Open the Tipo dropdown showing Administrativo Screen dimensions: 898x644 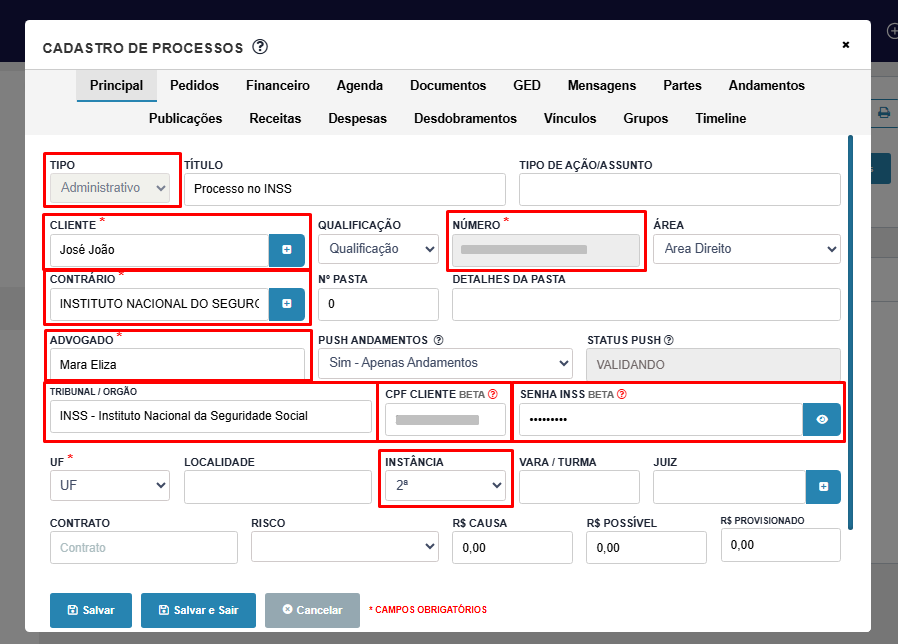[110, 188]
